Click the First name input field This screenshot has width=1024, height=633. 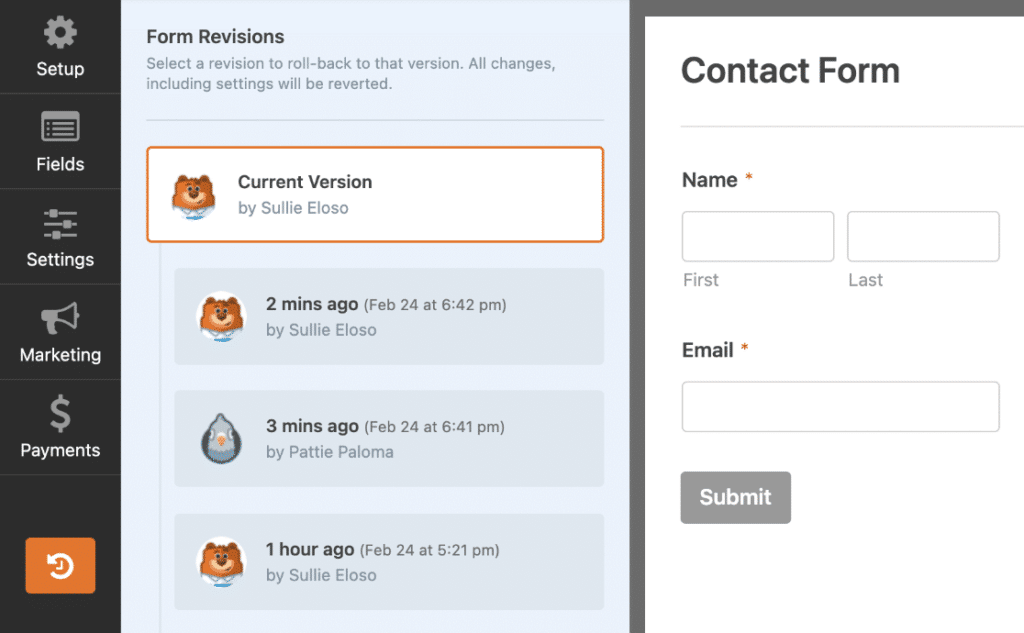click(x=757, y=236)
